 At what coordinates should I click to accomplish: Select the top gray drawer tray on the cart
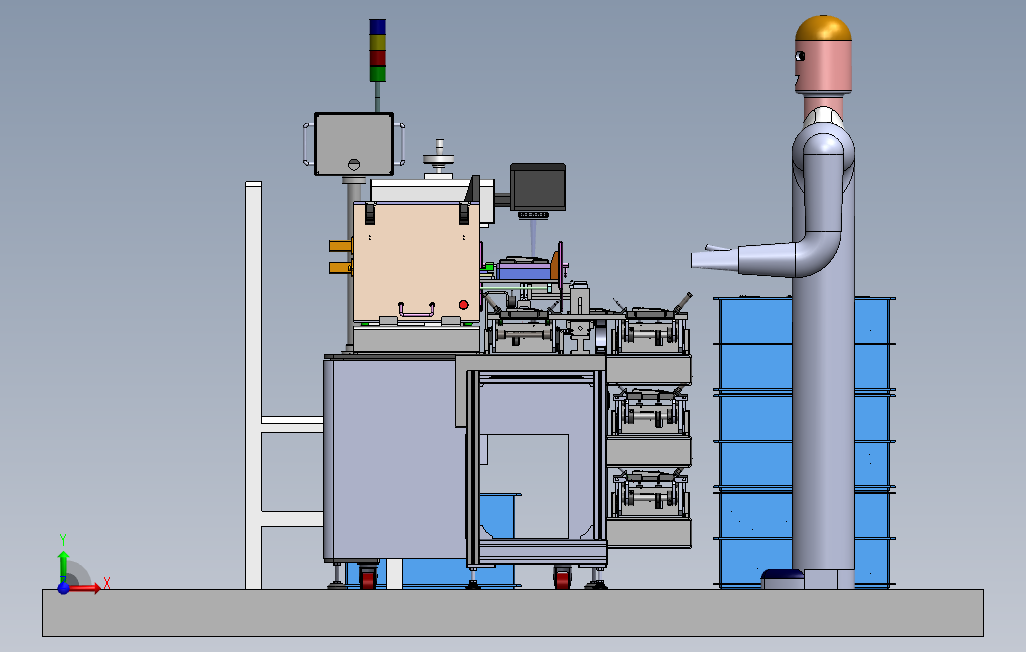pyautogui.click(x=648, y=370)
